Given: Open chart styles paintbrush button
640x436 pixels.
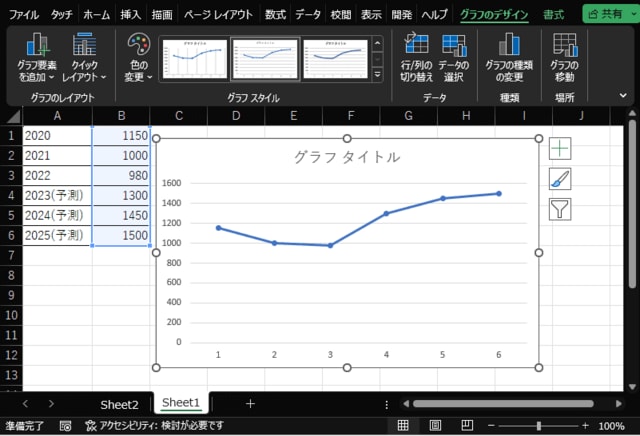Looking at the screenshot, I should click(x=560, y=179).
